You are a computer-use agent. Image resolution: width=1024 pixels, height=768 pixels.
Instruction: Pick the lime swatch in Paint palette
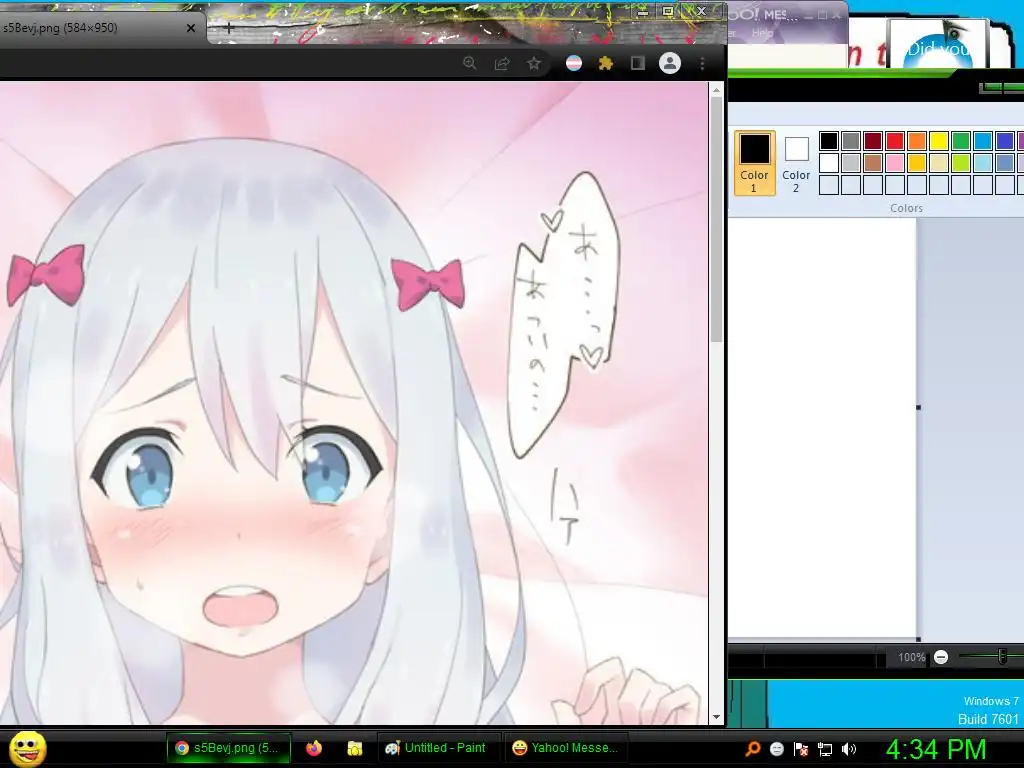click(x=961, y=163)
